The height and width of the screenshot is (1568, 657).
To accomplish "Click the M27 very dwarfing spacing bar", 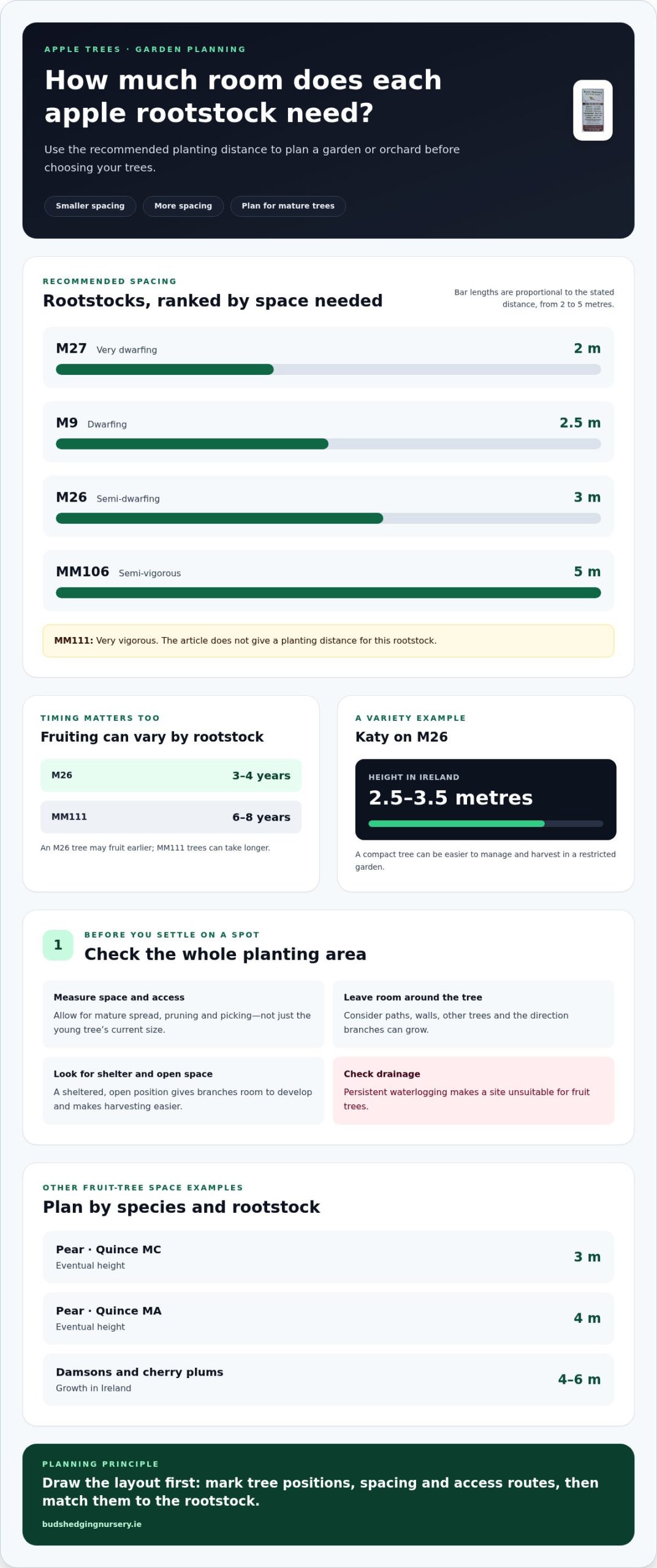I will coord(328,369).
